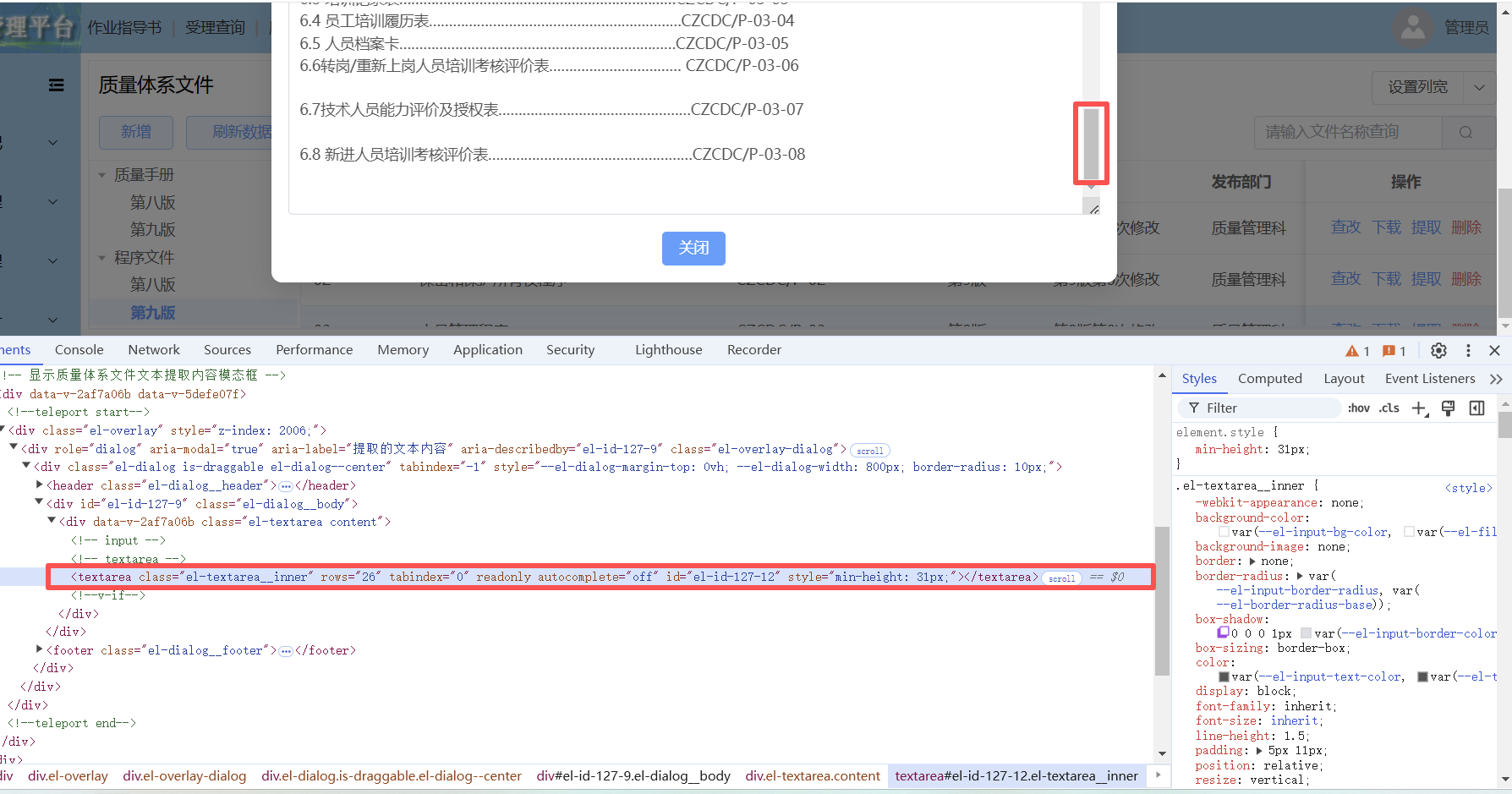The image size is (1512, 794).
Task: Switch to Layout pane tab
Action: 1344,379
